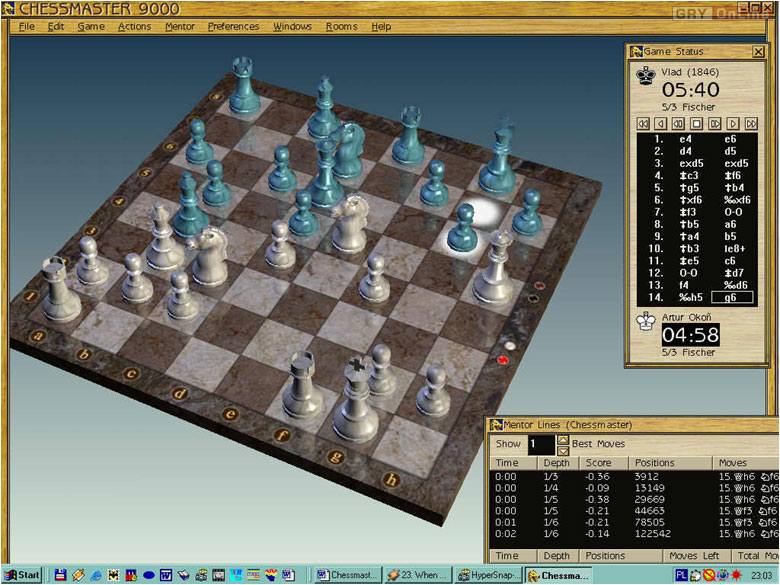
Task: Close the Game Status panel
Action: click(758, 52)
